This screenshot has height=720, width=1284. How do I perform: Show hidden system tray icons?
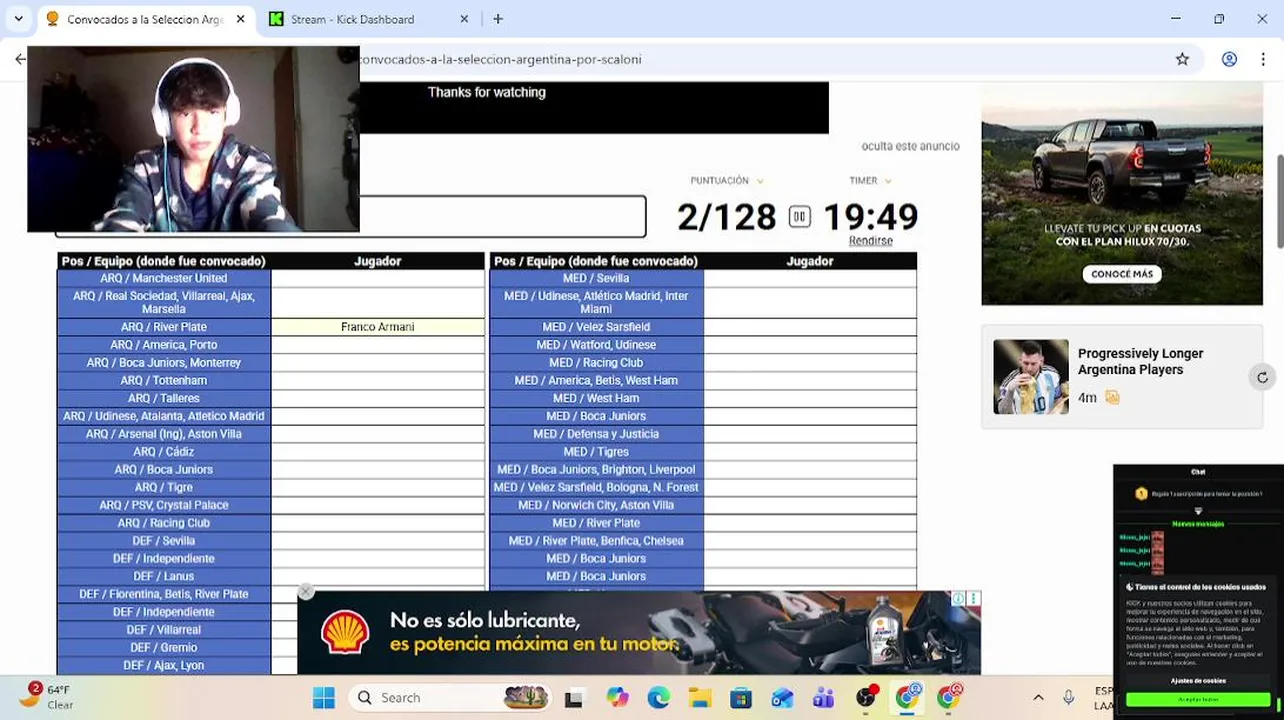pos(1038,698)
